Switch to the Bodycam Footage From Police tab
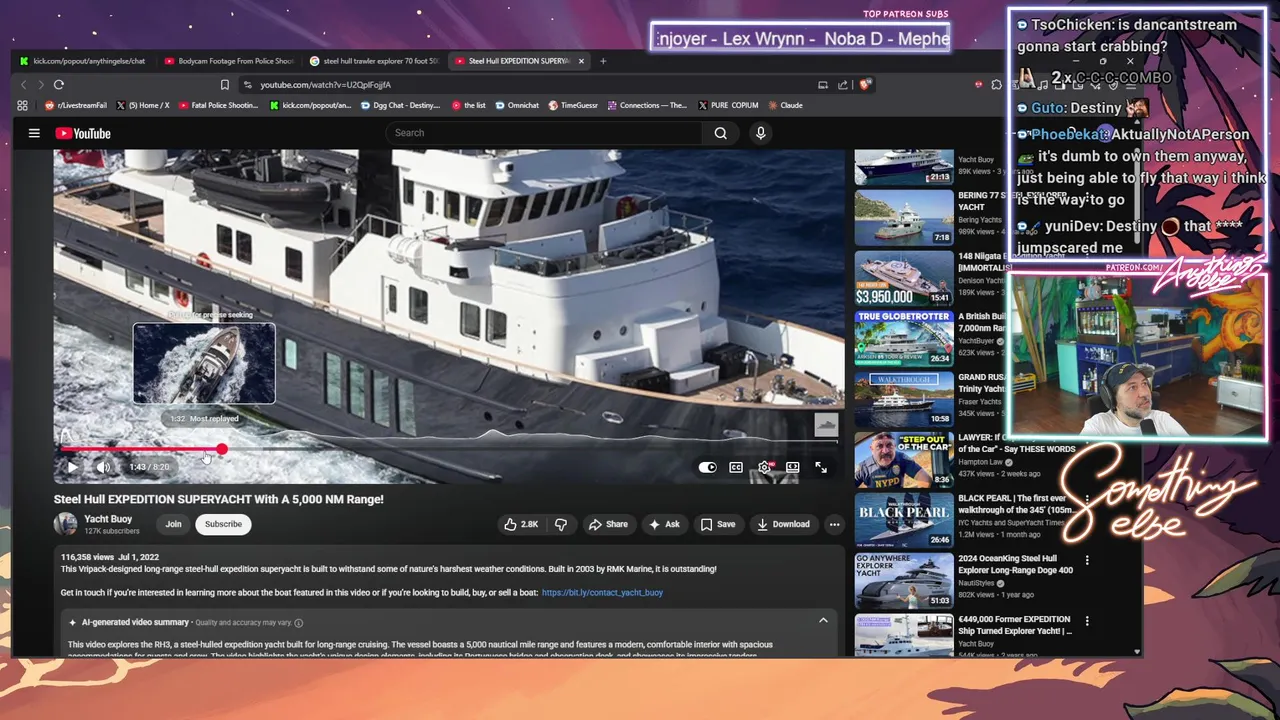 [x=229, y=61]
